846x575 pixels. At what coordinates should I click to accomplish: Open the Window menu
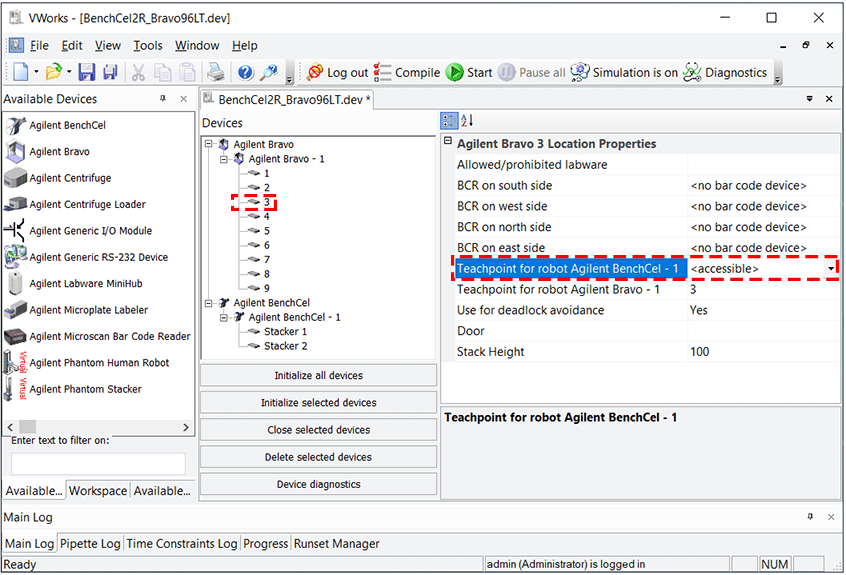point(197,46)
